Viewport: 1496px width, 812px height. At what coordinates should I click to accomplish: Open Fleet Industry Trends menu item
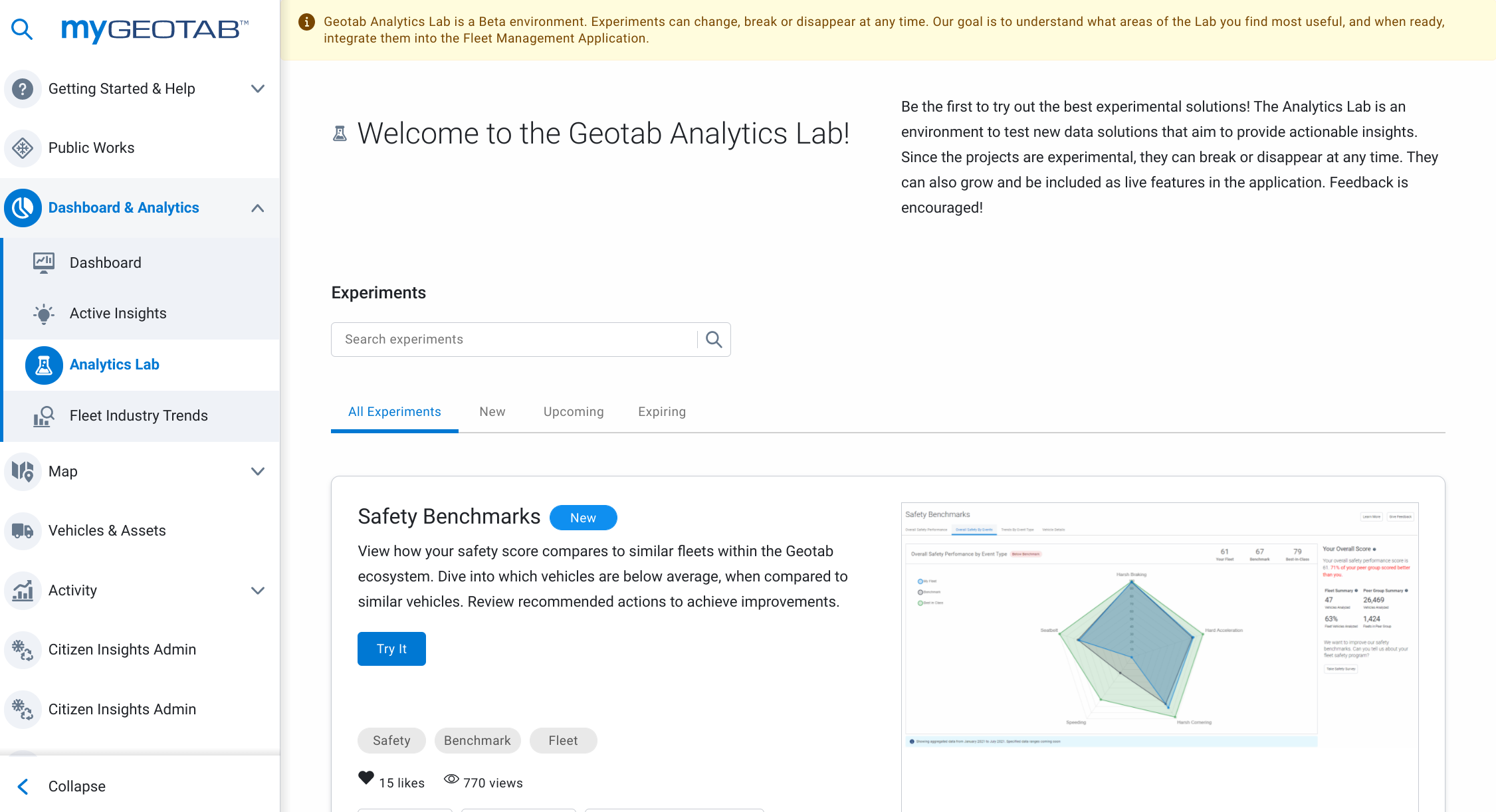point(142,416)
